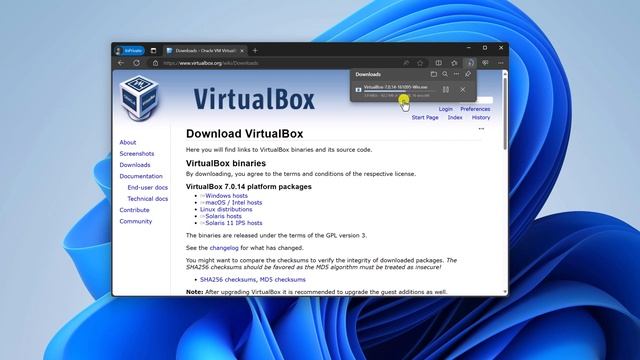Open Linux distributions link
The width and height of the screenshot is (640, 360).
click(x=226, y=209)
